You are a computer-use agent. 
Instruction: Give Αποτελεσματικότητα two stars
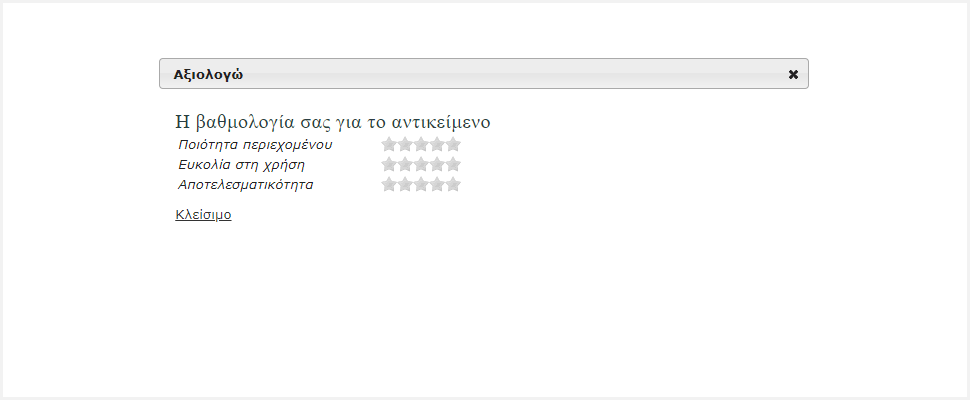click(405, 184)
